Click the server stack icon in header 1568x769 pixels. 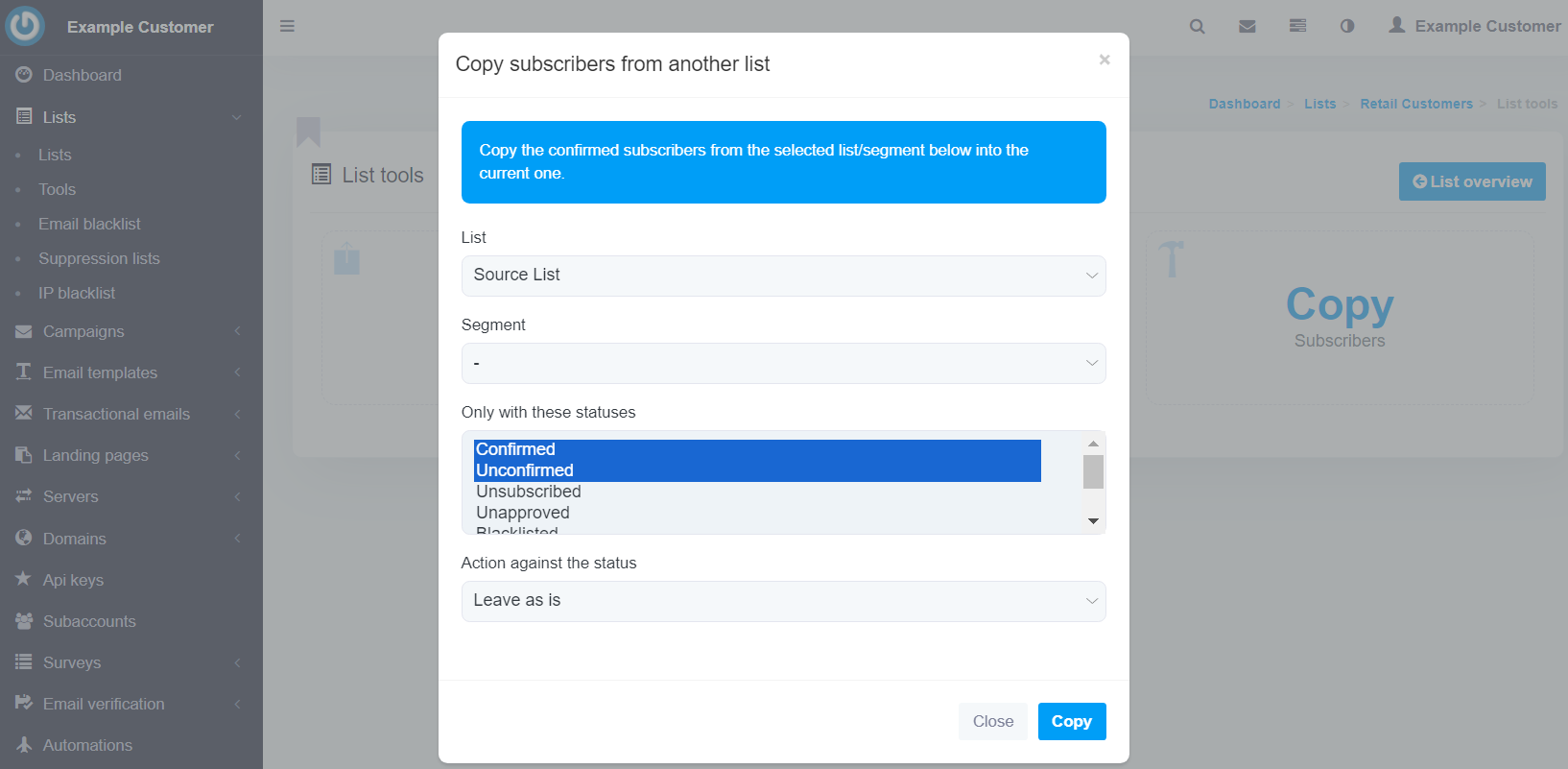point(1297,26)
